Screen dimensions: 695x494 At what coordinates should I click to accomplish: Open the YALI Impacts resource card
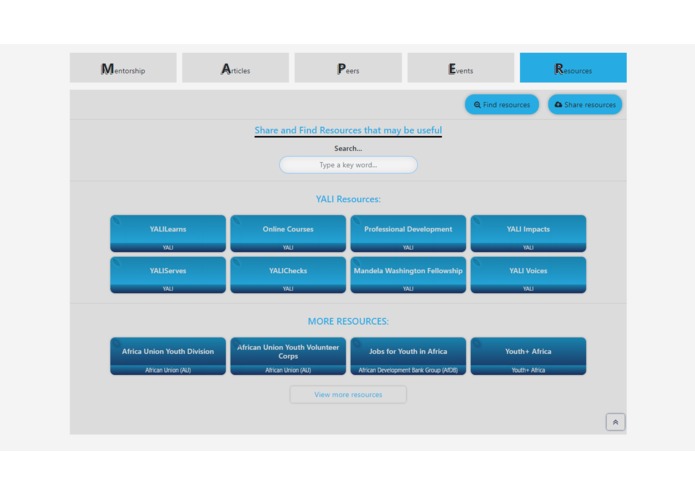[x=528, y=233]
